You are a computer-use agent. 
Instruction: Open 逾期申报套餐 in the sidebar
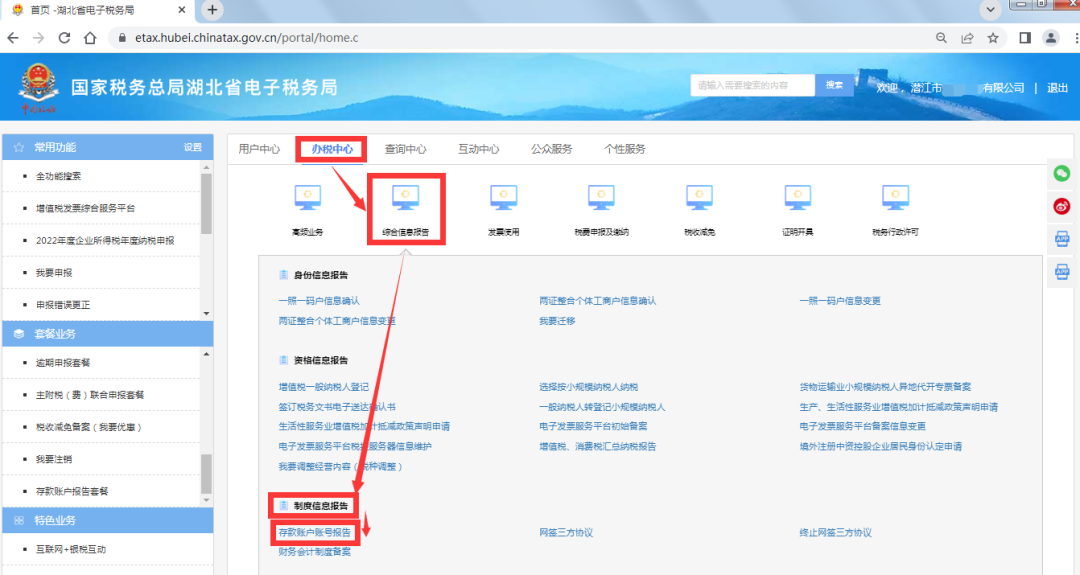pyautogui.click(x=63, y=363)
